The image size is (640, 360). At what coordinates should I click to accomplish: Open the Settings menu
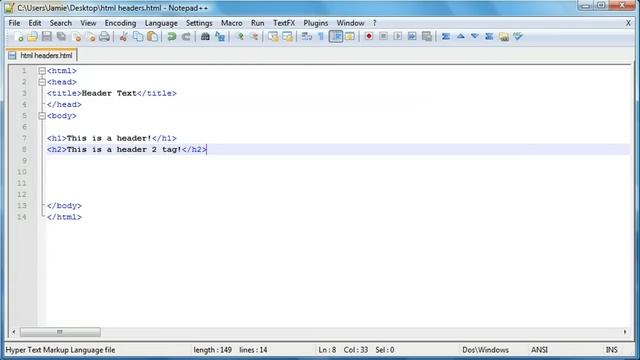[x=199, y=23]
